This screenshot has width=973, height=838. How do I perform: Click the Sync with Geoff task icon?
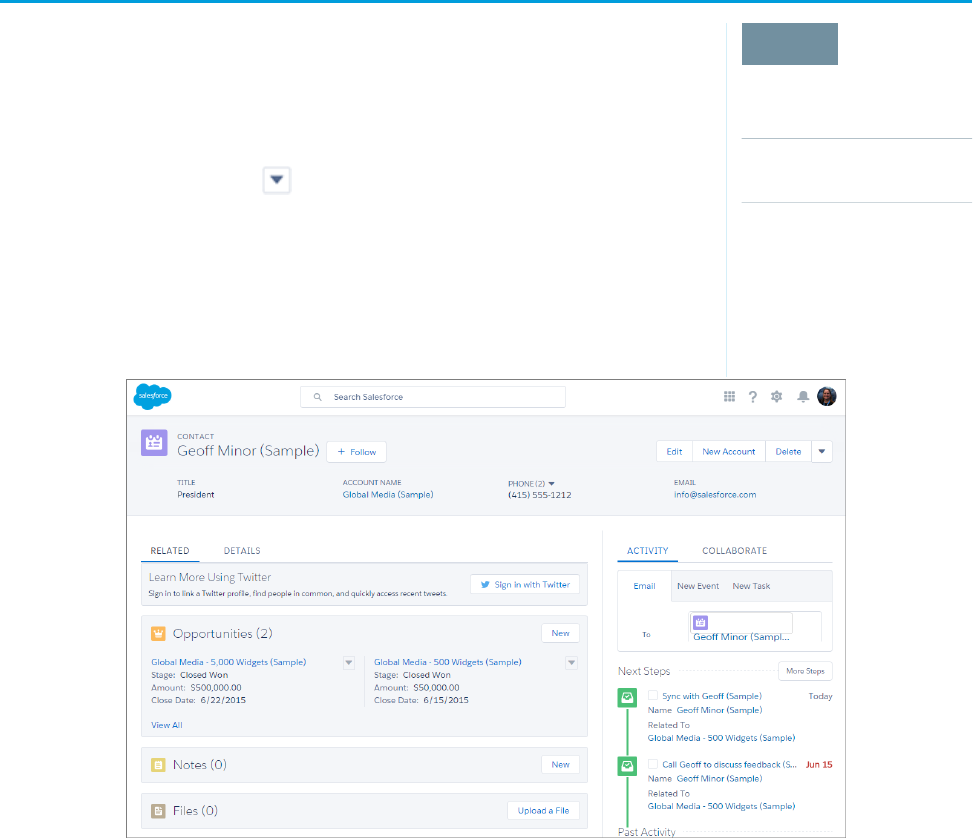pyautogui.click(x=627, y=698)
